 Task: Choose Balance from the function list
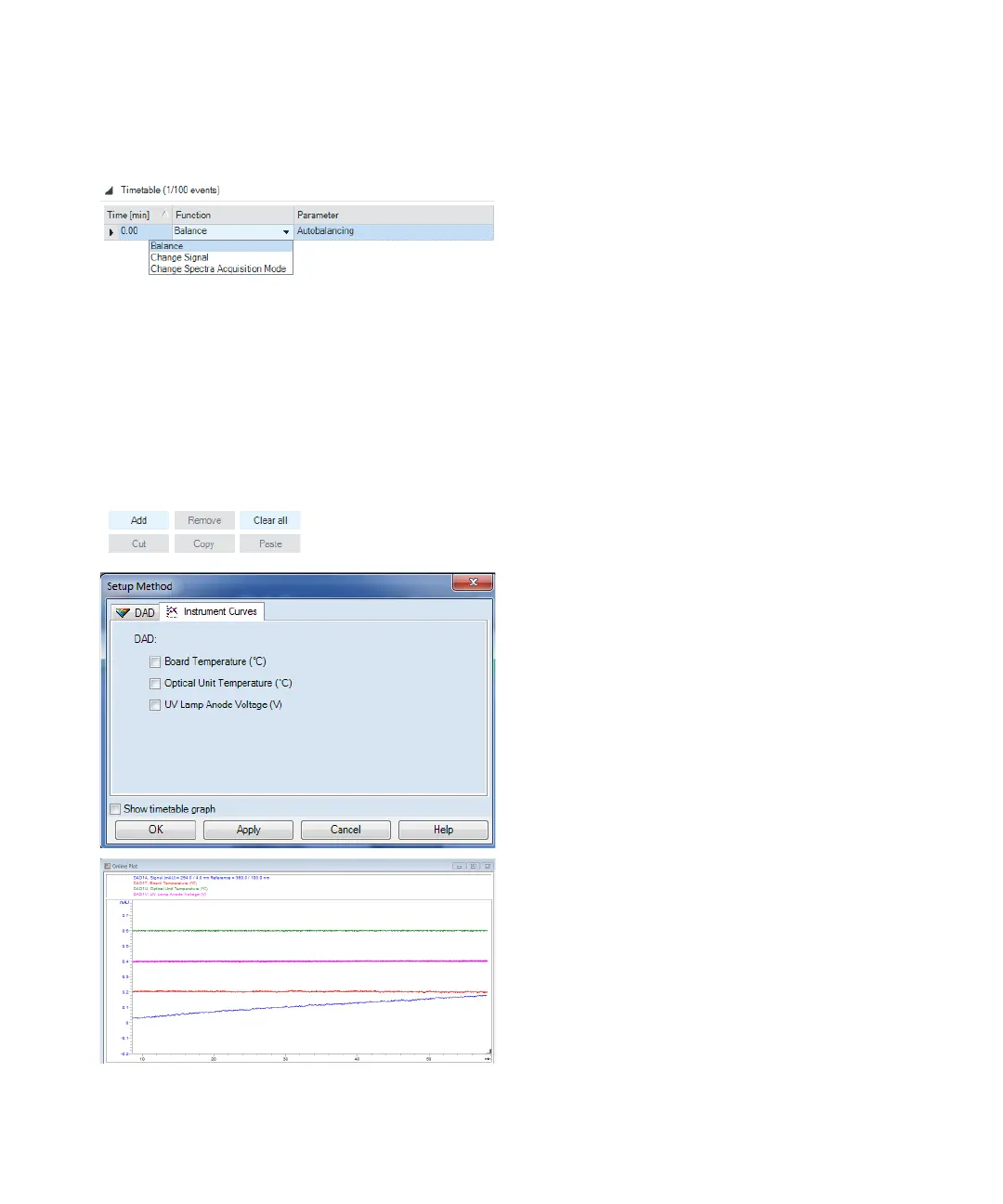pos(221,246)
